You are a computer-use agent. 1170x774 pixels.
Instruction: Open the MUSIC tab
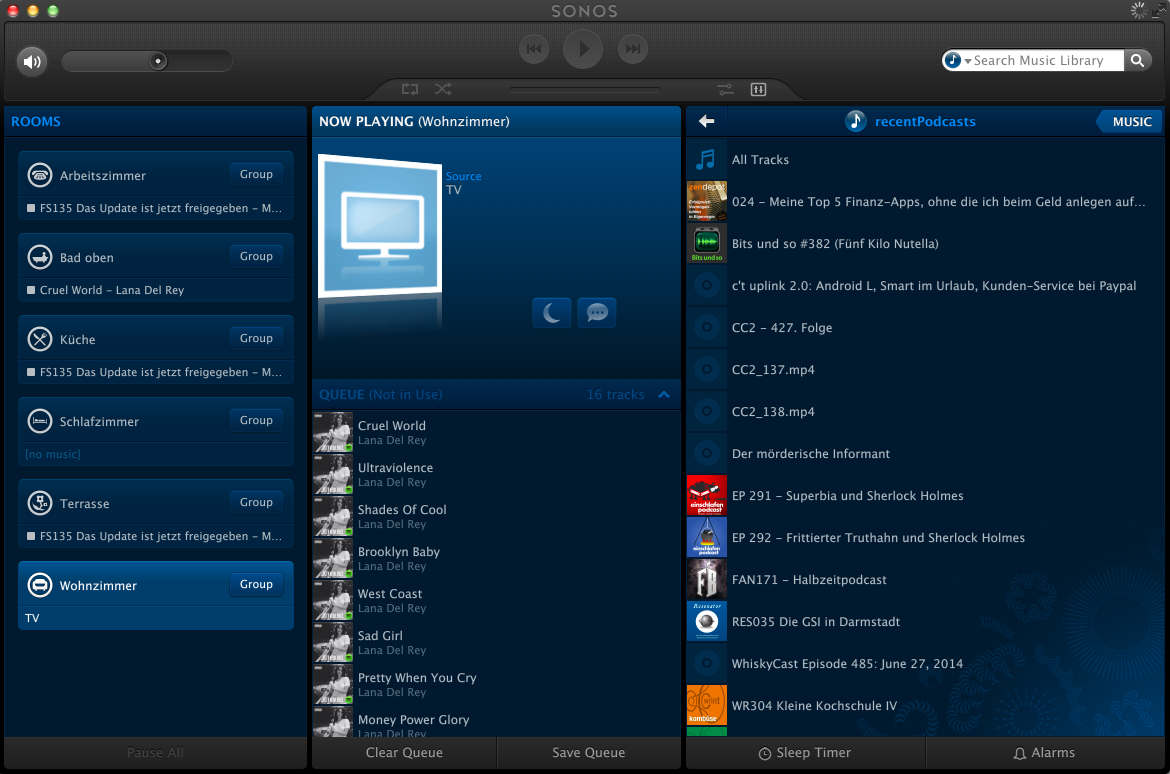[x=1131, y=122]
